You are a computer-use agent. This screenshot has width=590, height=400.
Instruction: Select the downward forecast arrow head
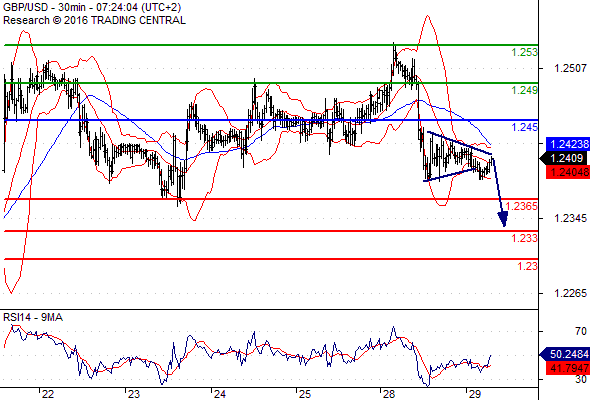503,219
